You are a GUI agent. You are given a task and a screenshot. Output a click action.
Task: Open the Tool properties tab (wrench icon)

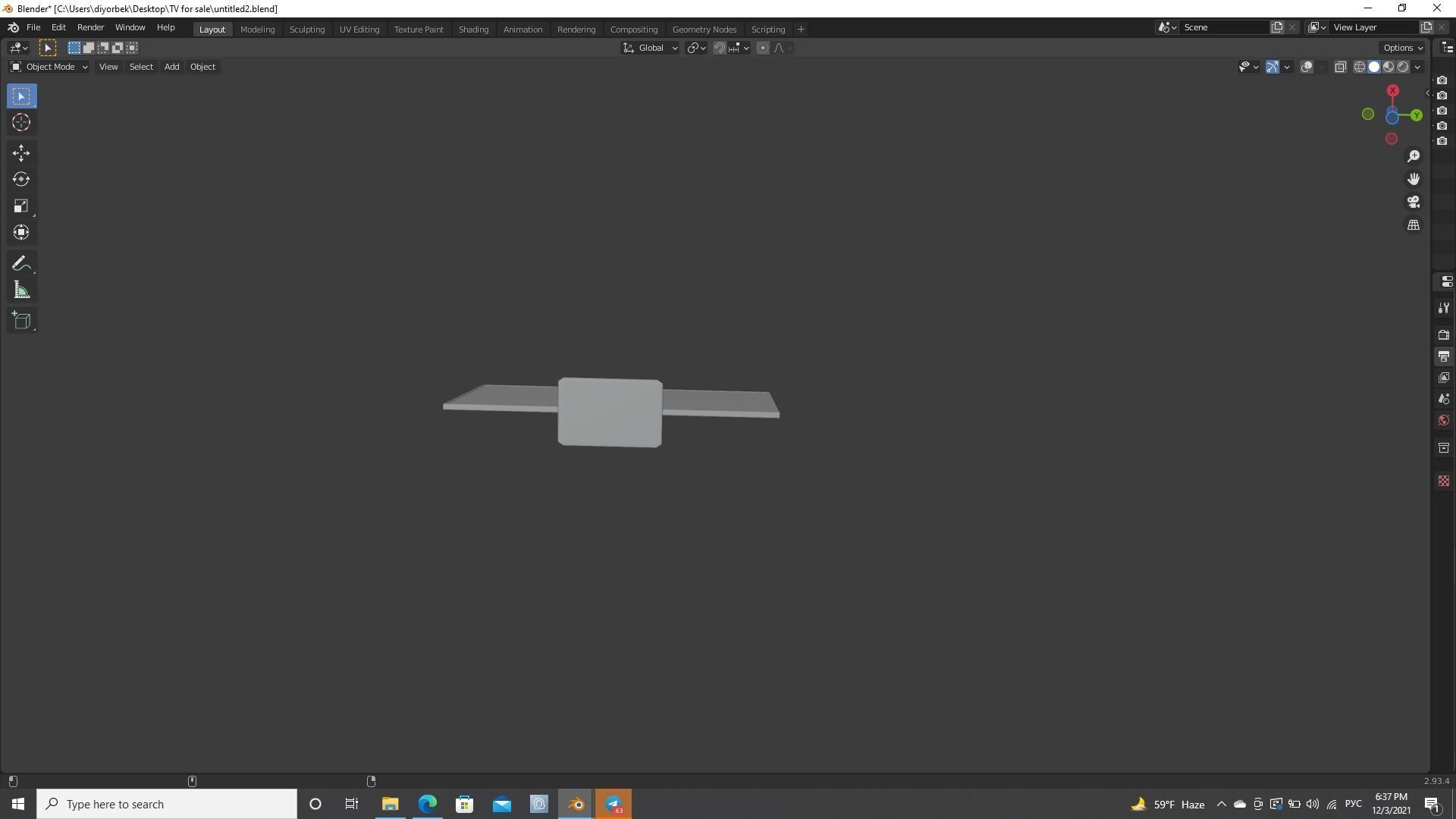click(x=1443, y=308)
